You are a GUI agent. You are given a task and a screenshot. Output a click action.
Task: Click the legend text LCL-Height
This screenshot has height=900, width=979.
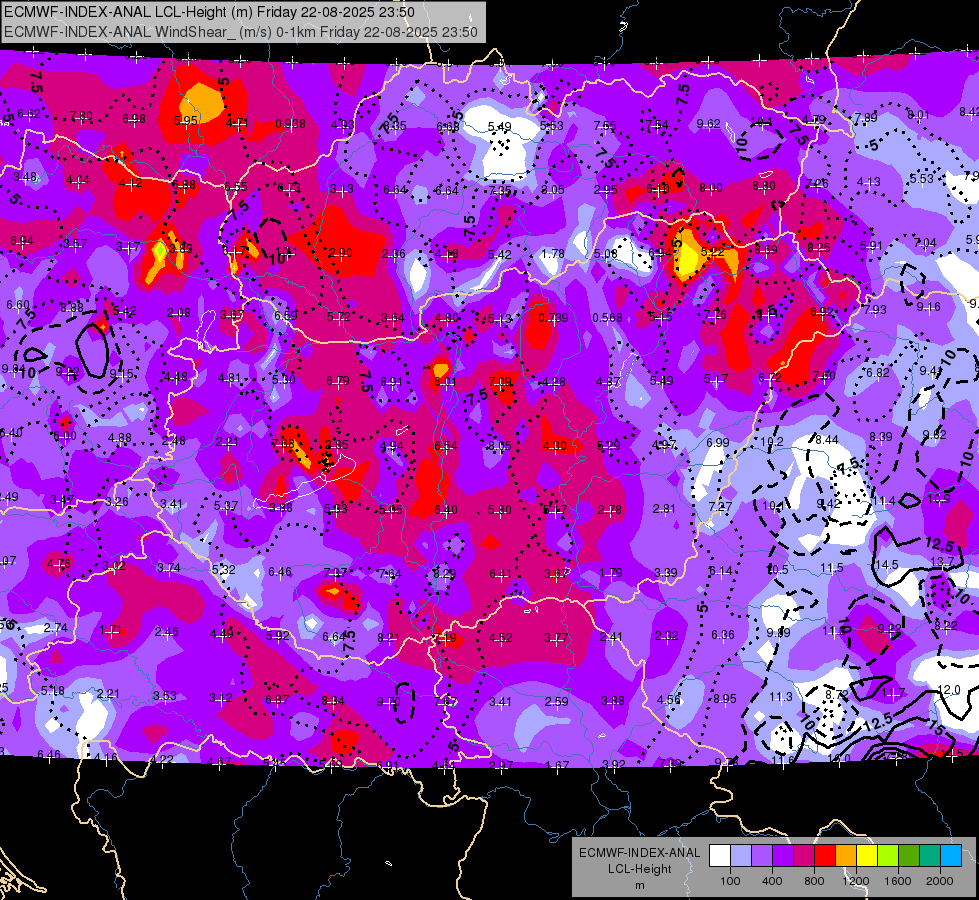[x=639, y=869]
